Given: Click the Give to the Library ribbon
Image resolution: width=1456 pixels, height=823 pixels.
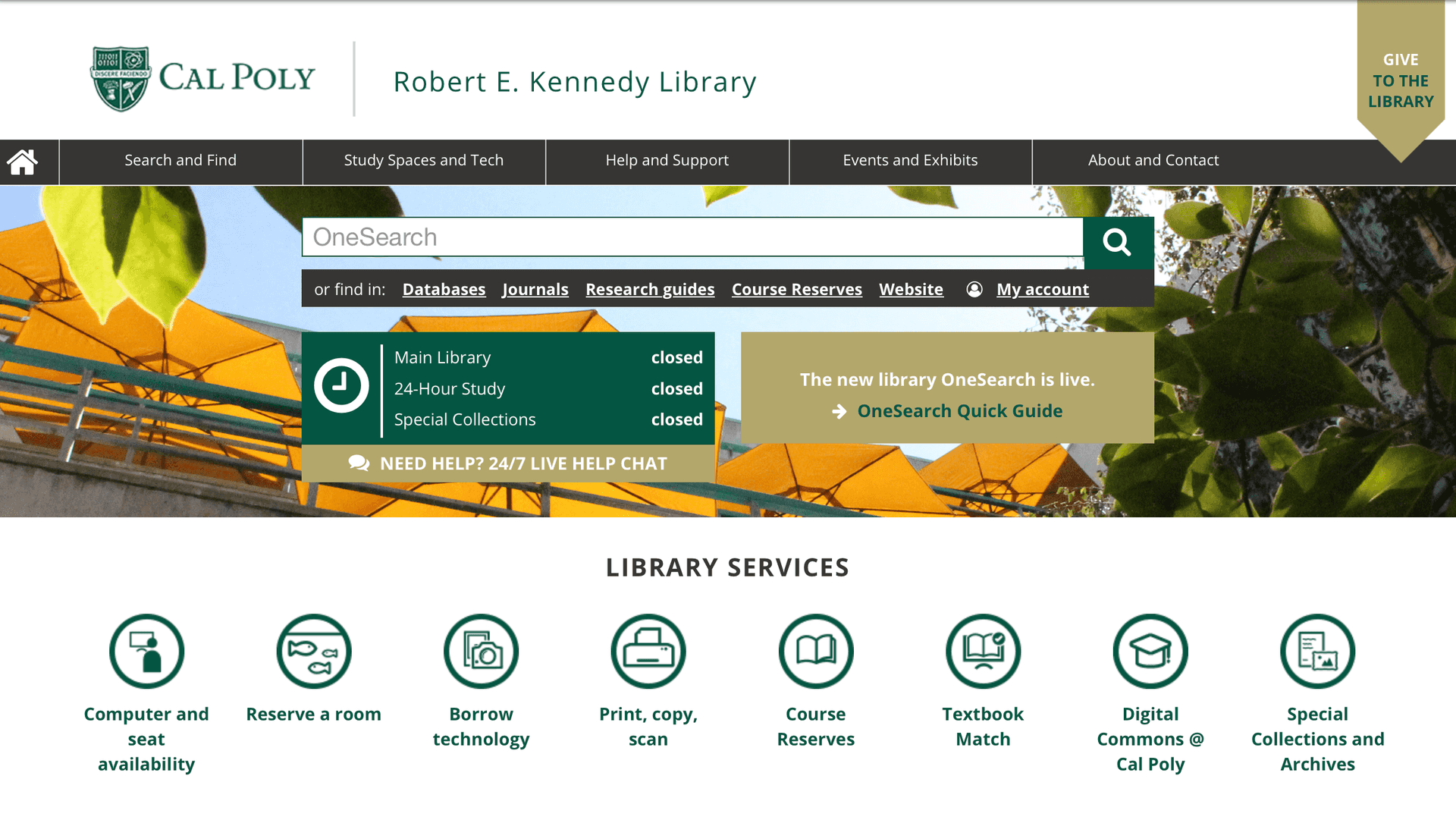Looking at the screenshot, I should [x=1401, y=80].
